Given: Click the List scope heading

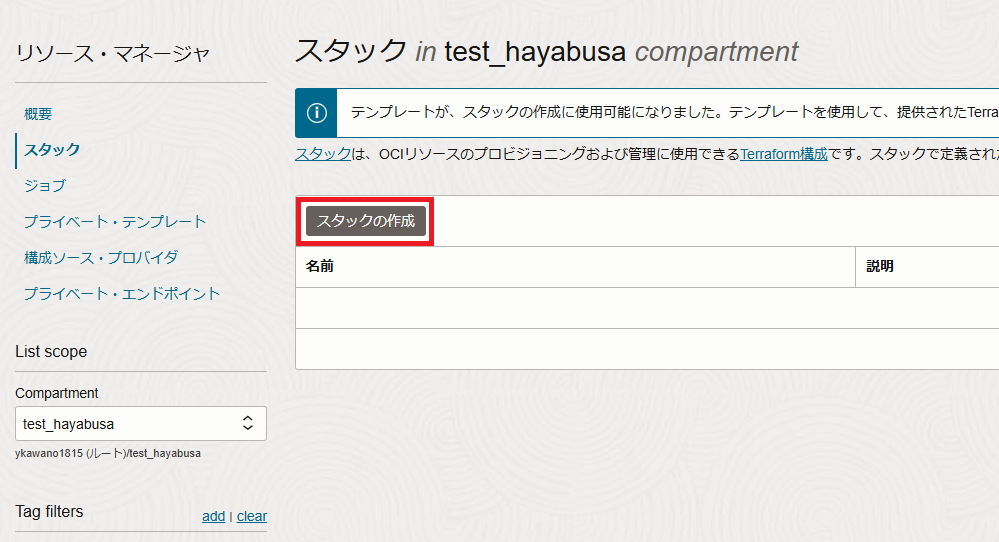Looking at the screenshot, I should [x=51, y=352].
